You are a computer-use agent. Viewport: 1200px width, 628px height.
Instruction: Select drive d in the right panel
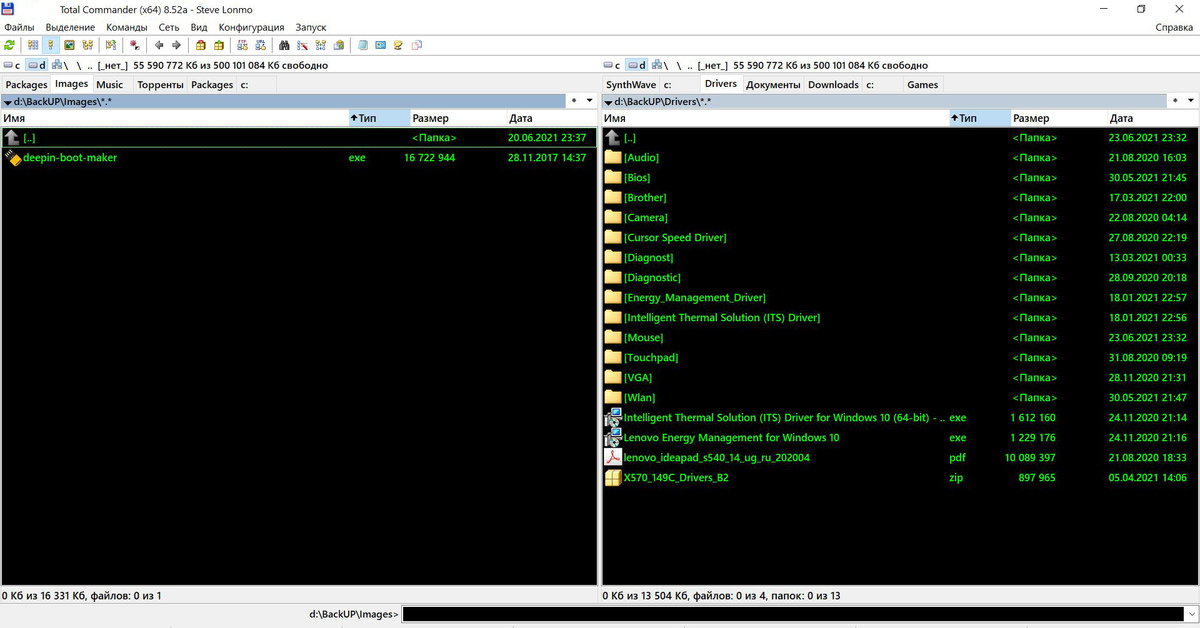pyautogui.click(x=637, y=65)
